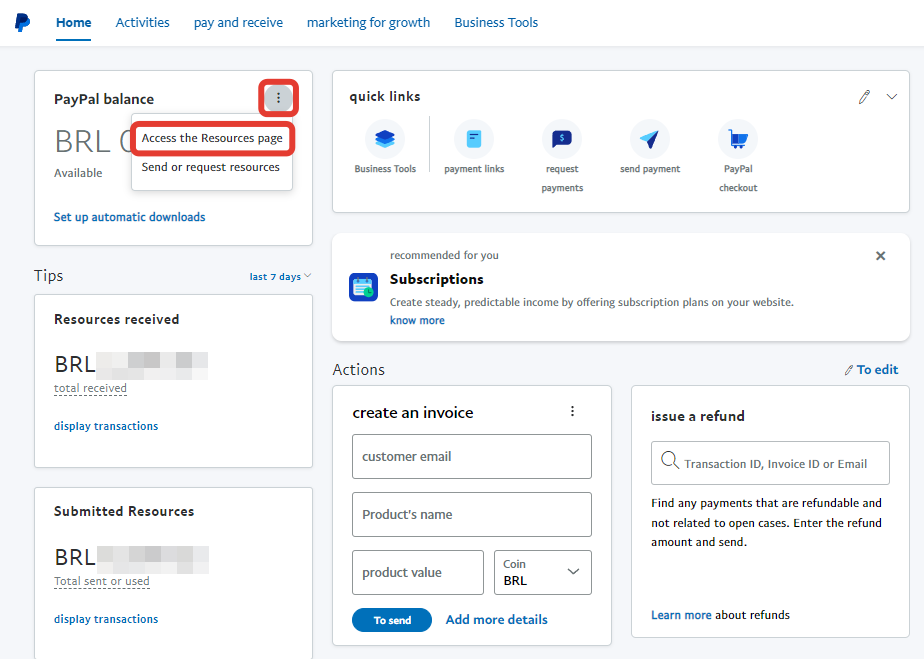
Task: Click display transactions under Resources received
Action: click(x=106, y=426)
